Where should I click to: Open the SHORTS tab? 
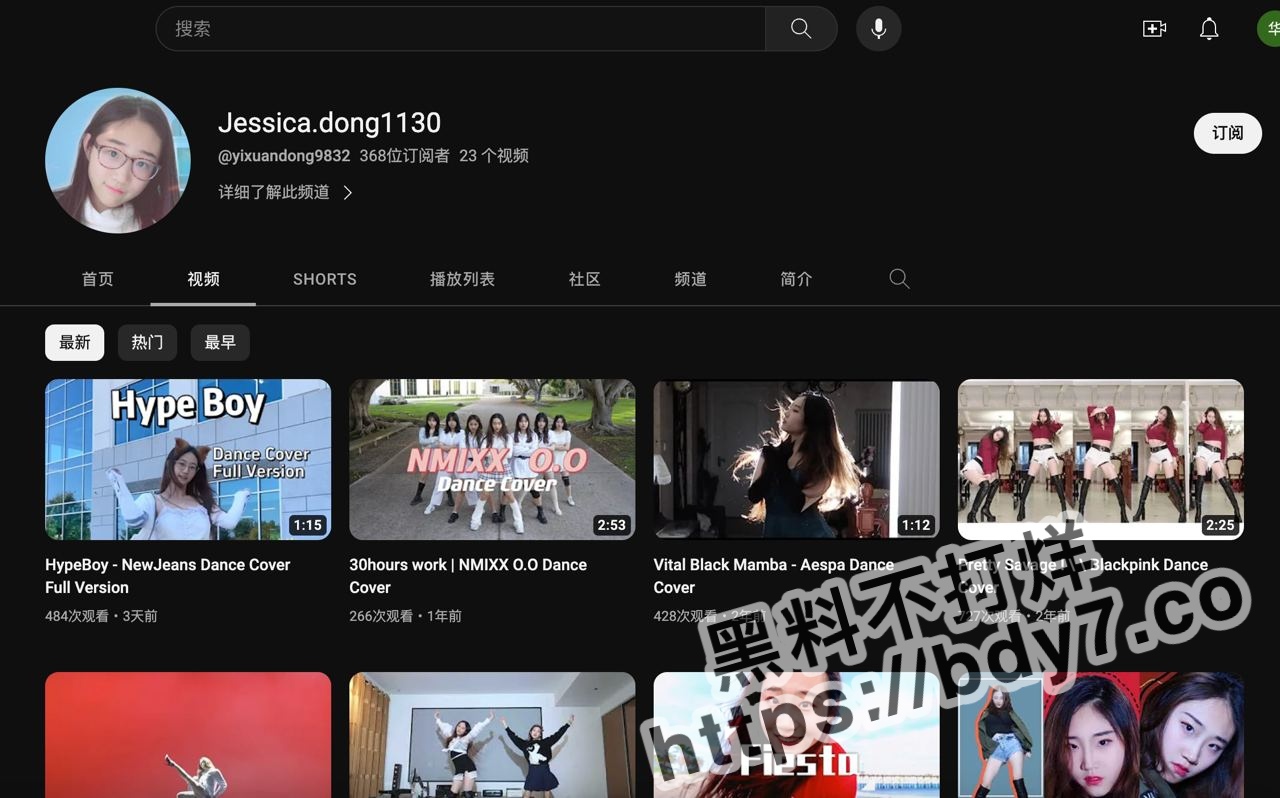tap(325, 279)
